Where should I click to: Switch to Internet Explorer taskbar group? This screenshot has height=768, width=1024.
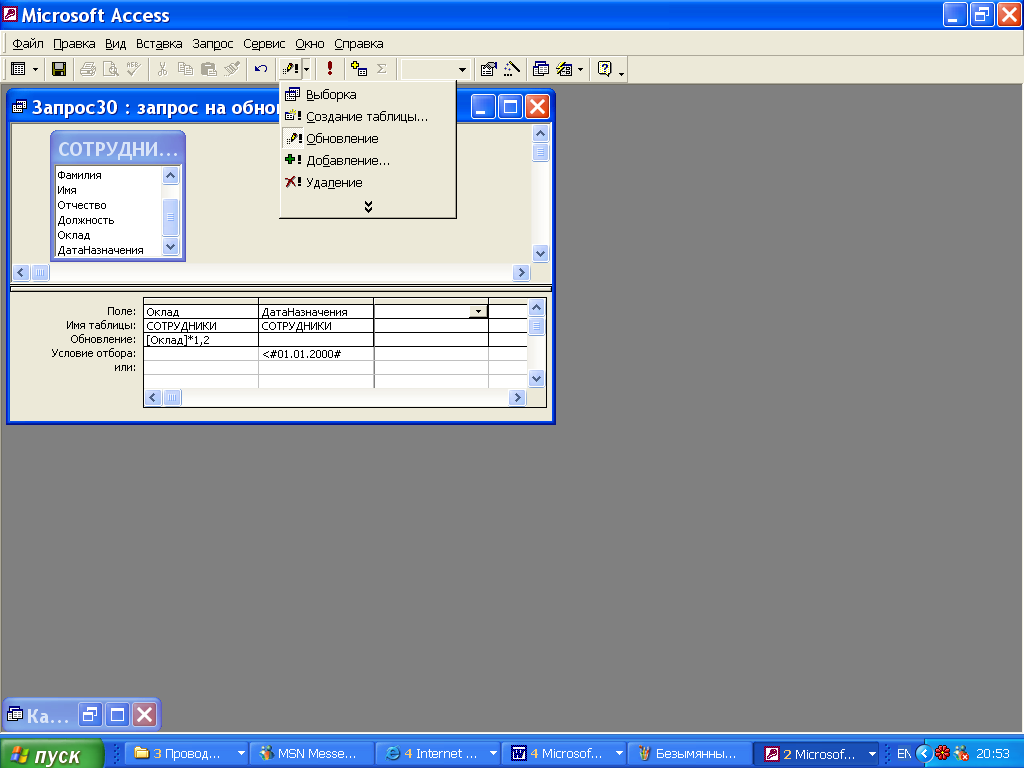438,754
